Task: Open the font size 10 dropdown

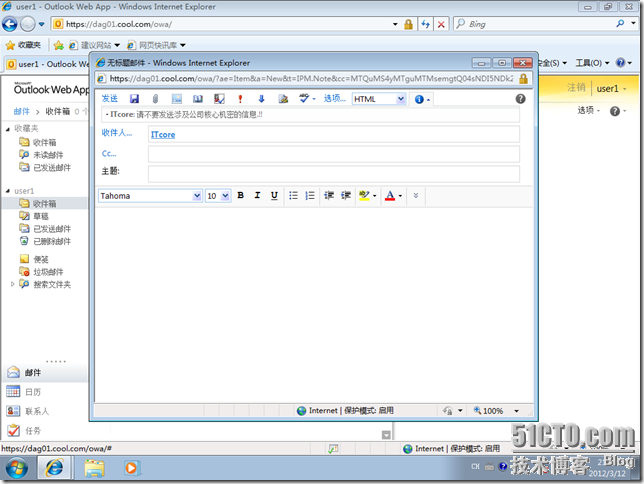Action: click(x=218, y=196)
